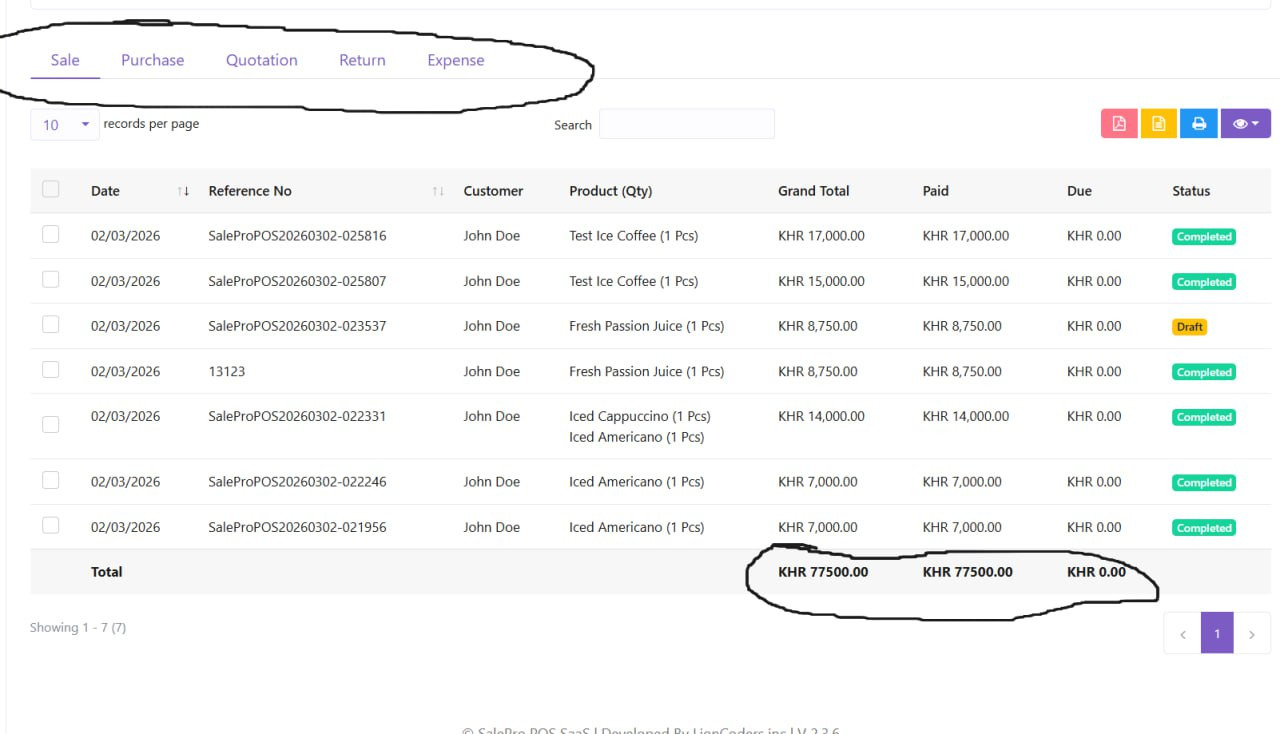Click reference number 13123

point(227,371)
